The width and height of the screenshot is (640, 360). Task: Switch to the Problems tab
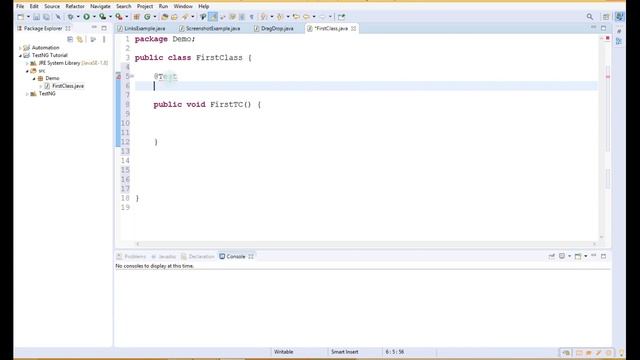[131, 256]
